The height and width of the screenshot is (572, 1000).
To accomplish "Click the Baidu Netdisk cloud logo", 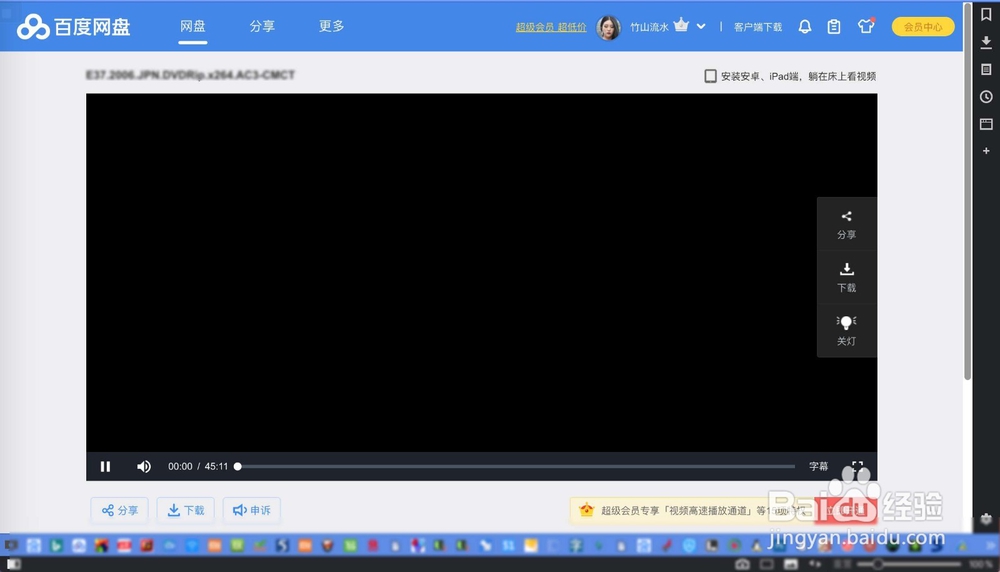I will [33, 27].
